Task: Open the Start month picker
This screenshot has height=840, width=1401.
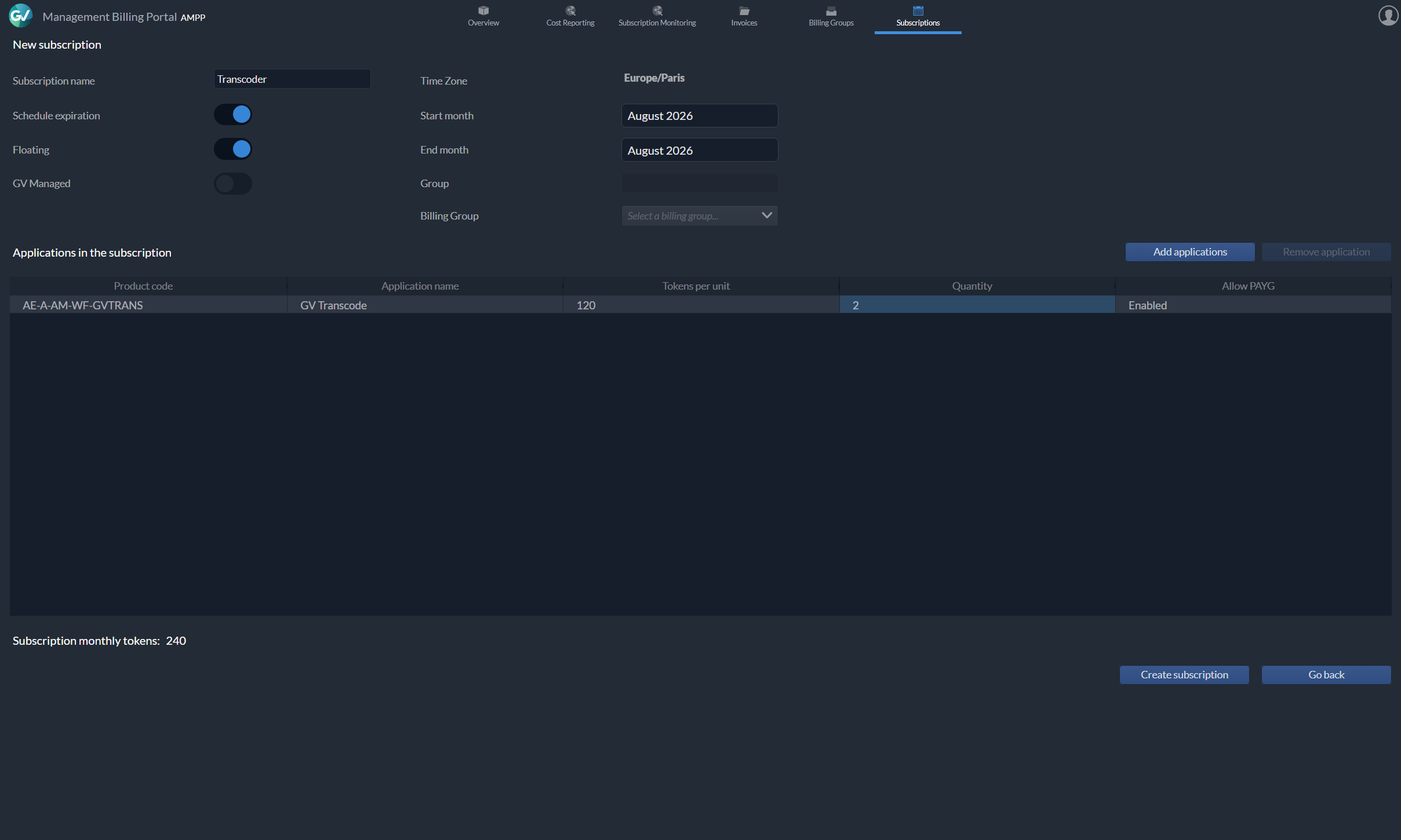Action: tap(699, 116)
